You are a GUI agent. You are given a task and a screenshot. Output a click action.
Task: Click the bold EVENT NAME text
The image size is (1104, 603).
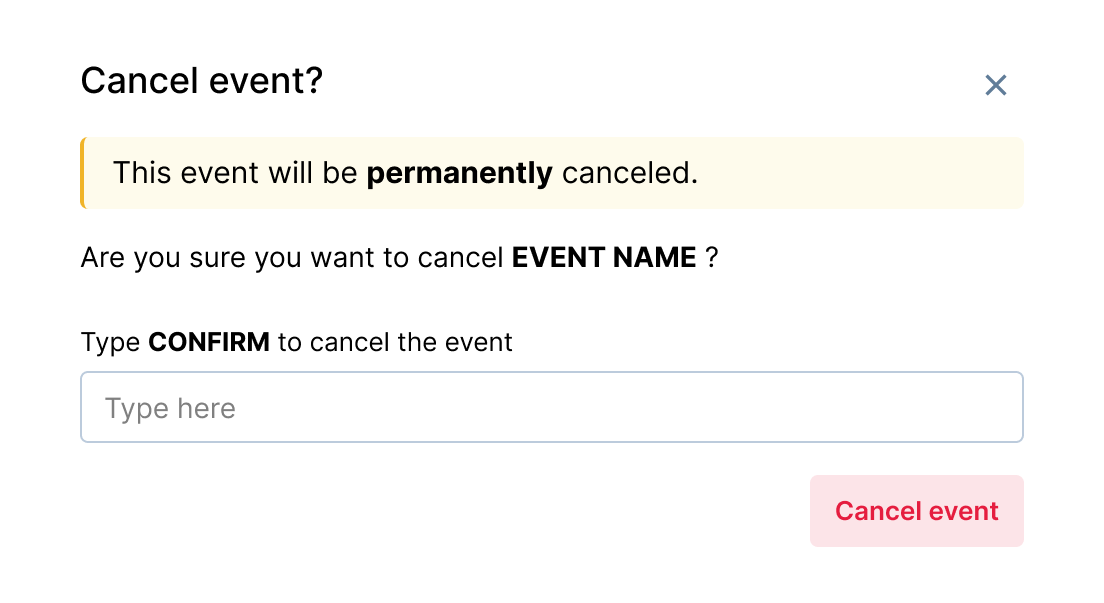604,258
